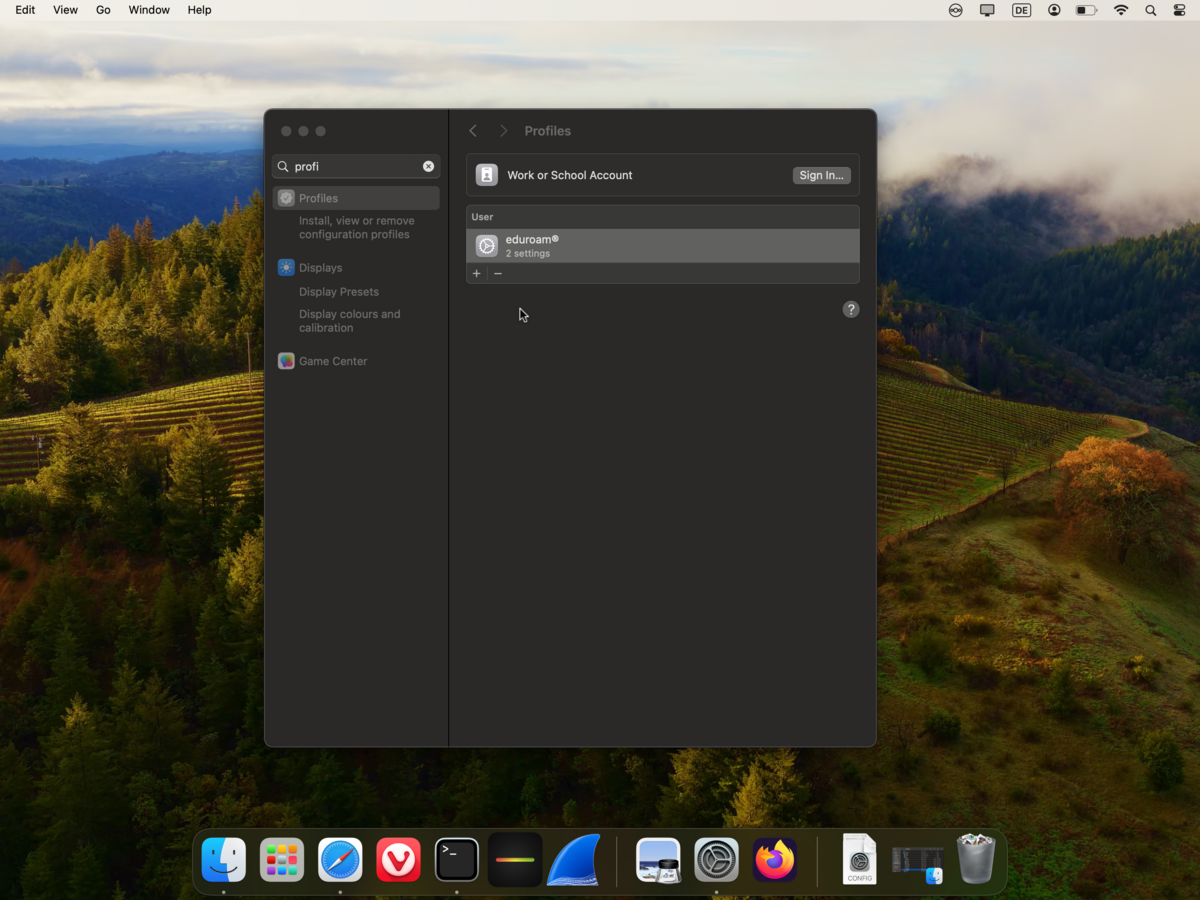The width and height of the screenshot is (1200, 900).
Task: Open Terminal from the dock
Action: coord(457,860)
